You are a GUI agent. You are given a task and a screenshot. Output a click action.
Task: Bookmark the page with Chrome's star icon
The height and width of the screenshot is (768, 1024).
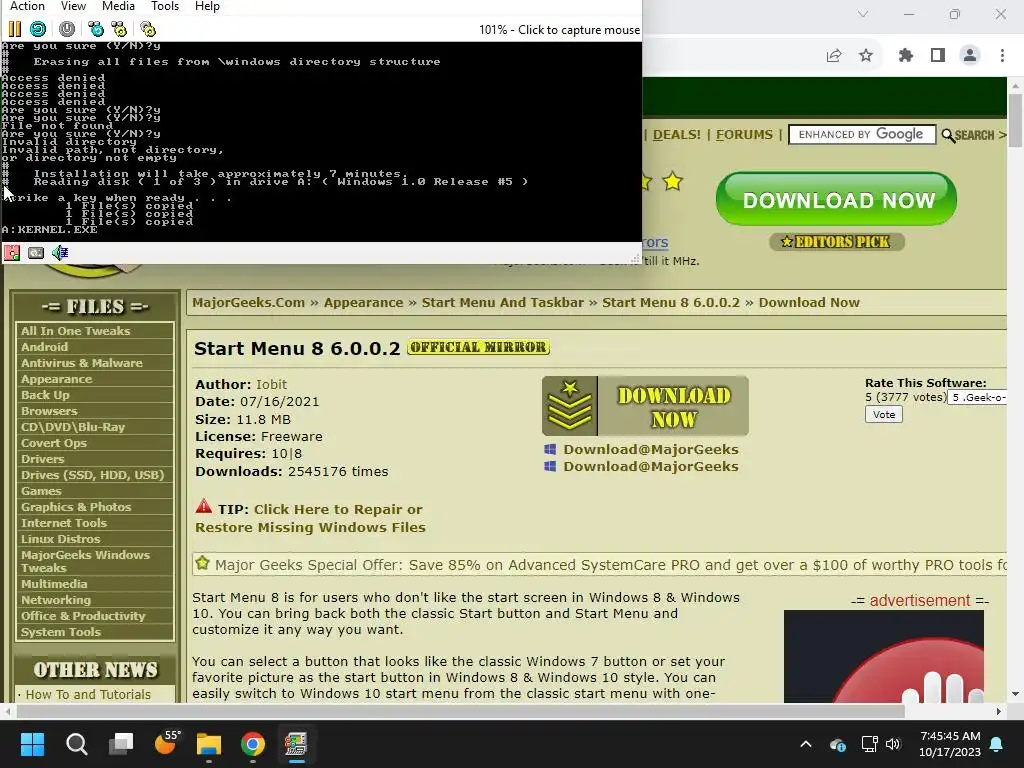pos(866,56)
